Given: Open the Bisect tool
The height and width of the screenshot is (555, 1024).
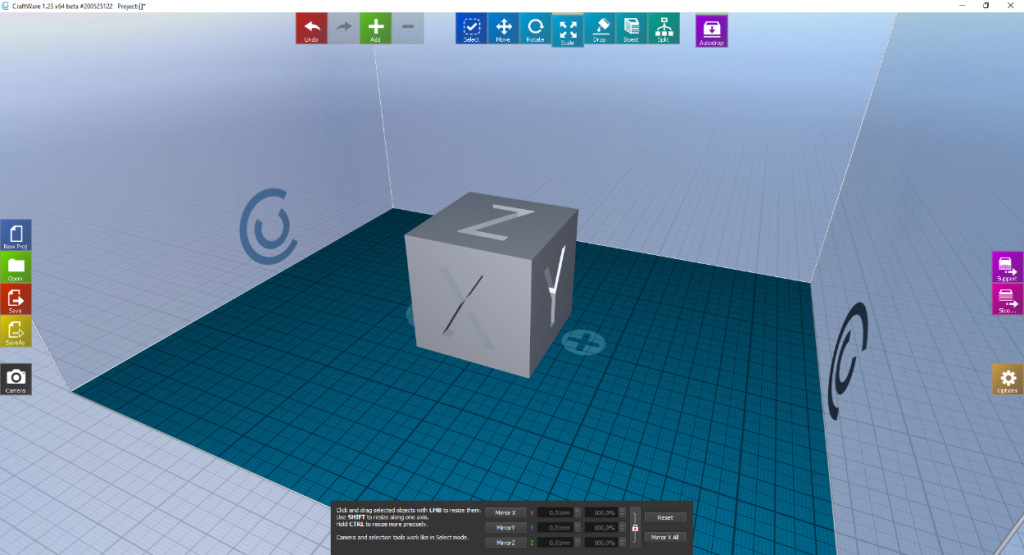Looking at the screenshot, I should coord(631,27).
